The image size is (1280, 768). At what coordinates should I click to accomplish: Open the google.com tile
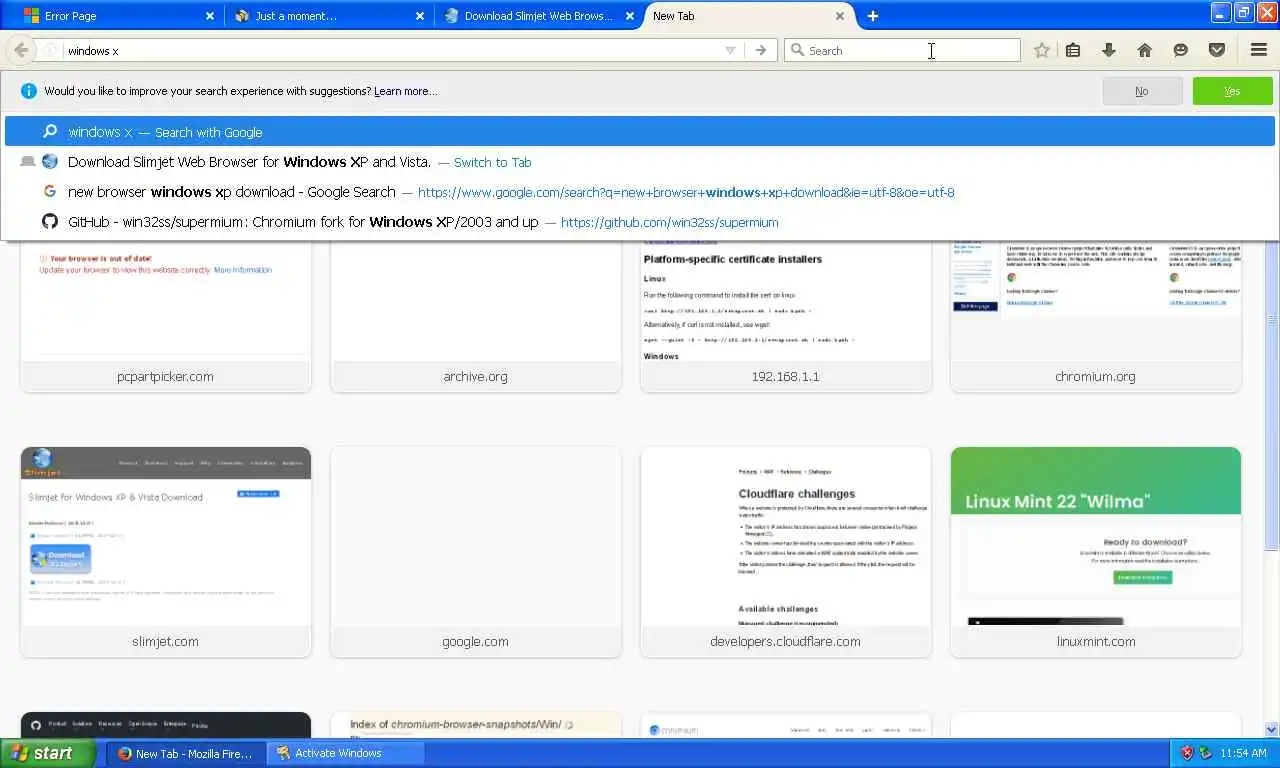476,552
